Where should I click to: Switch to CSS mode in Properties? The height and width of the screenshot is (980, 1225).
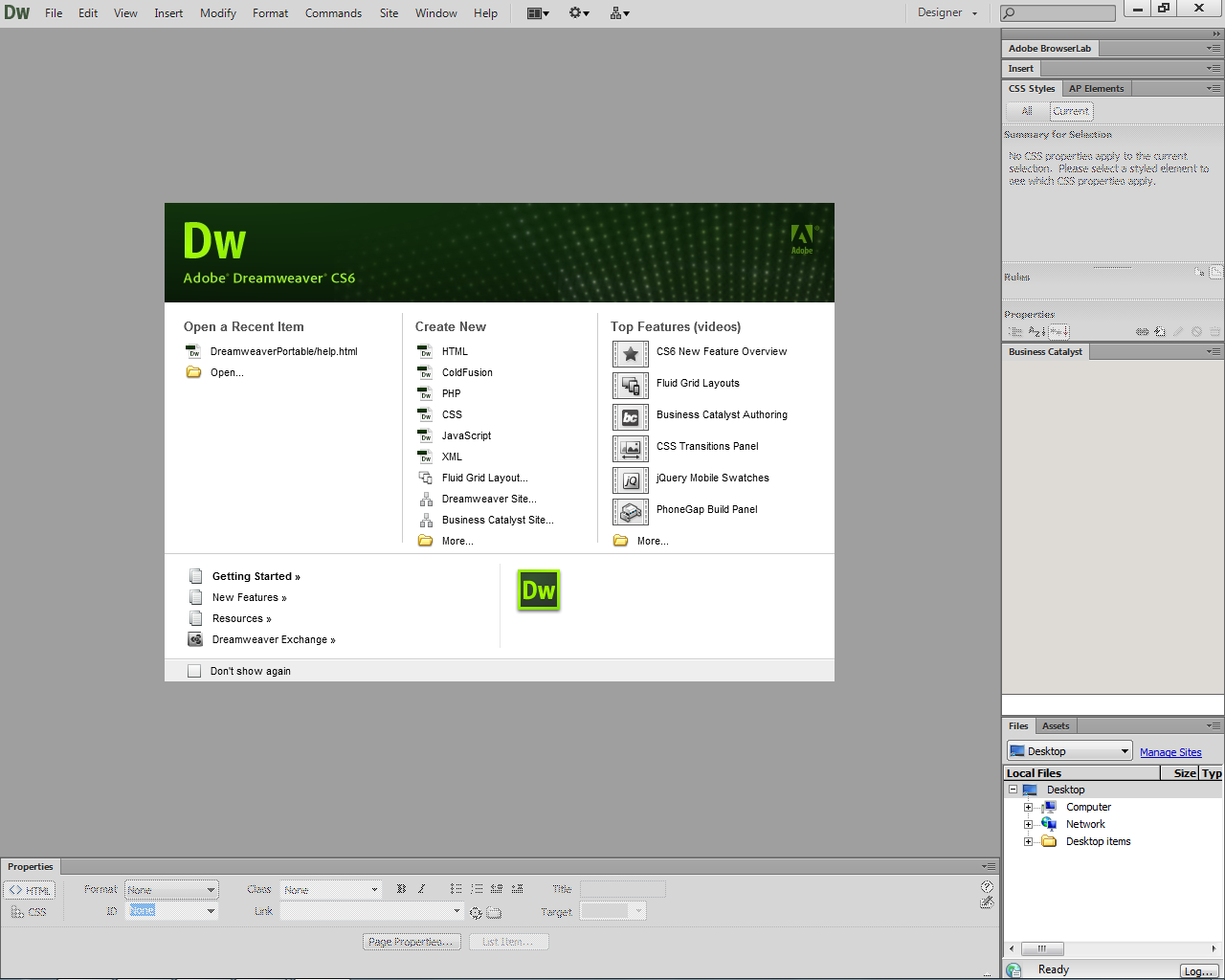(x=30, y=912)
